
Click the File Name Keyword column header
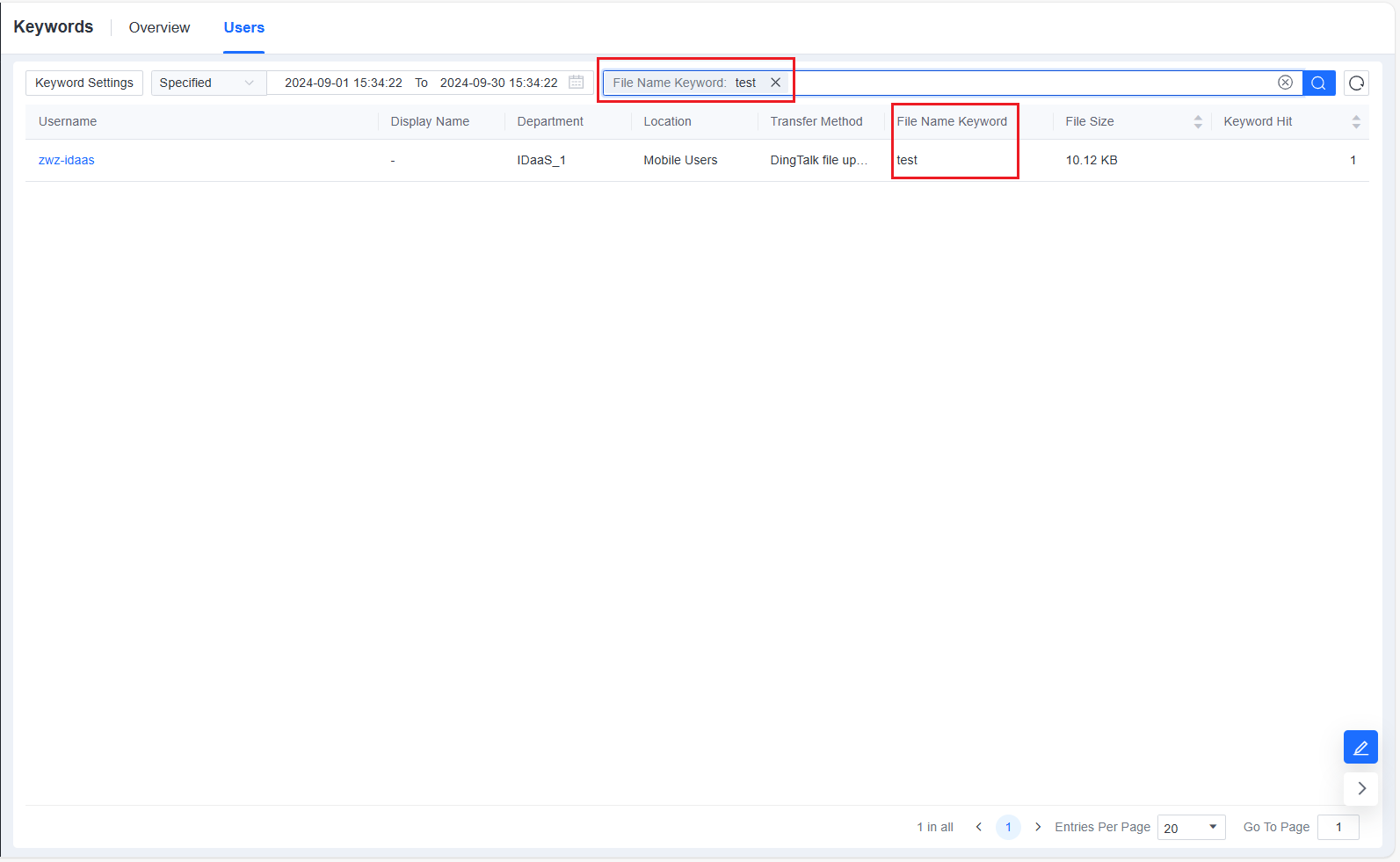[952, 121]
